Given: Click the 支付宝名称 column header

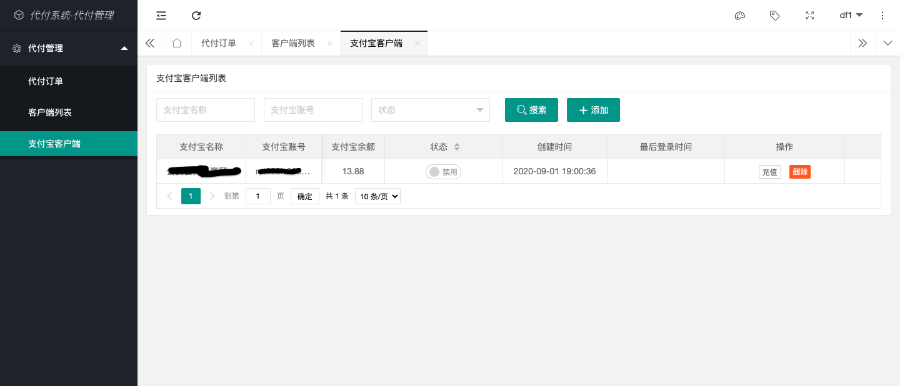Looking at the screenshot, I should tap(201, 147).
